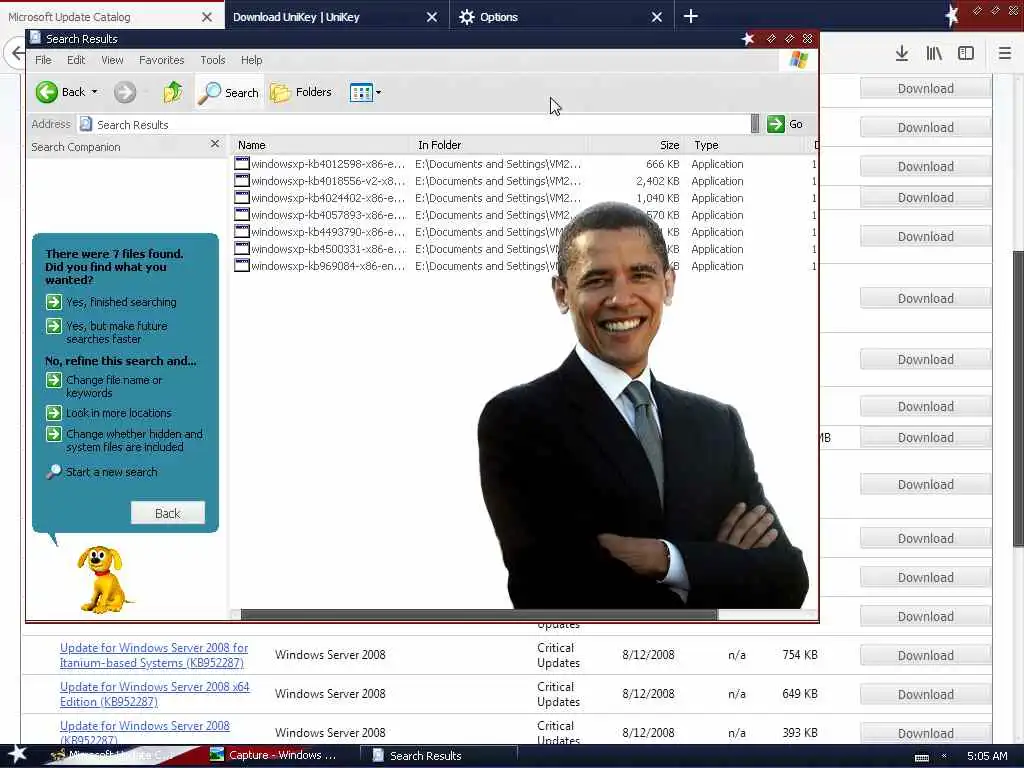Open Update for Windows Server 2008 Itanium link
Viewport: 1024px width, 768px height.
click(153, 655)
